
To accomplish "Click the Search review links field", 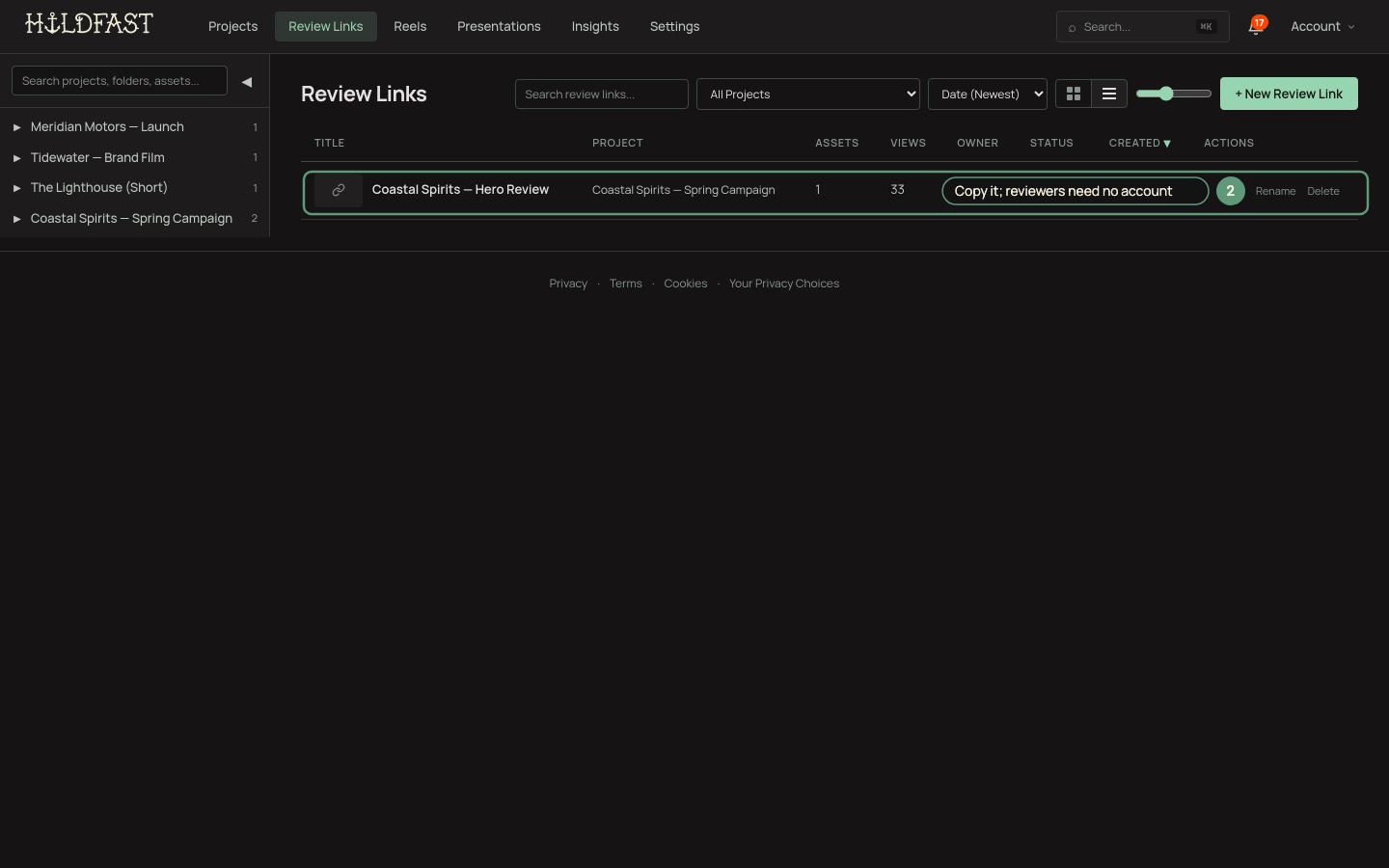I will [x=602, y=95].
